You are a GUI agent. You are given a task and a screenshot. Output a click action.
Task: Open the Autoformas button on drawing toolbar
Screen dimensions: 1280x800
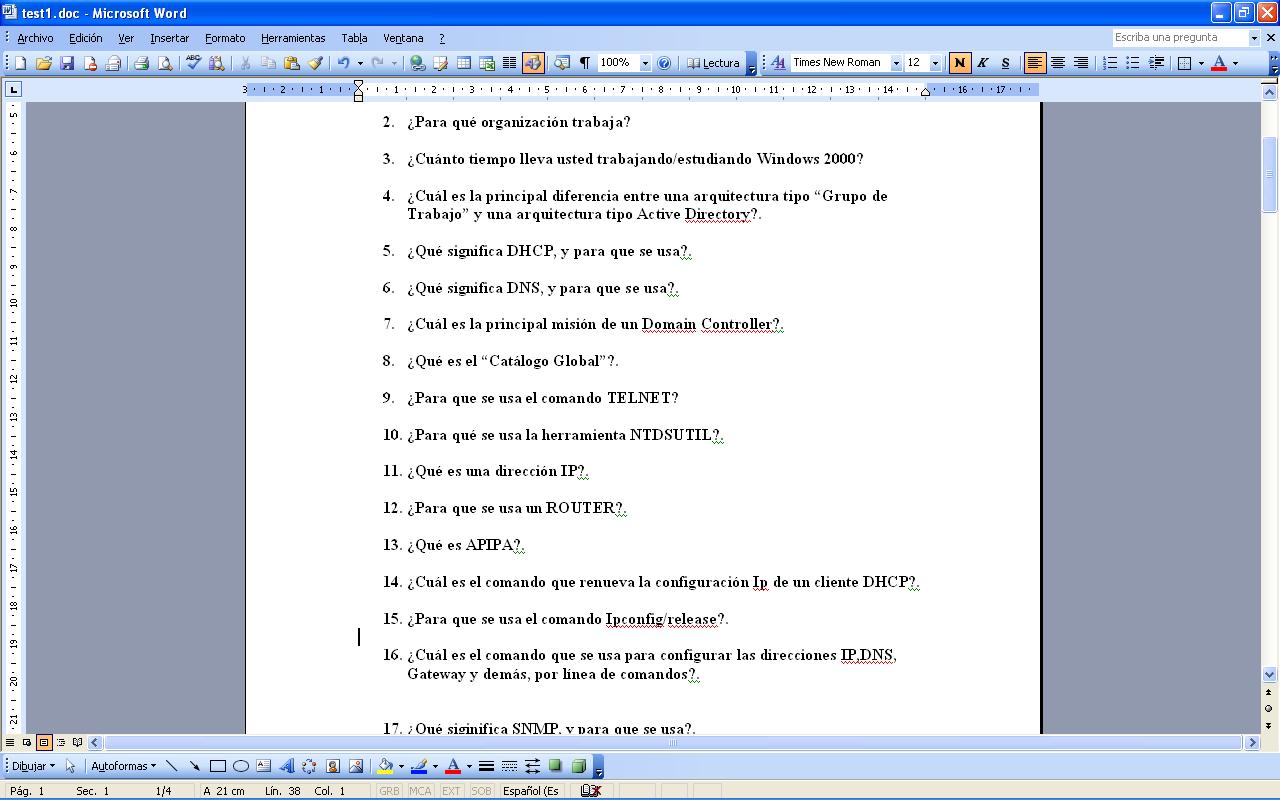click(123, 767)
